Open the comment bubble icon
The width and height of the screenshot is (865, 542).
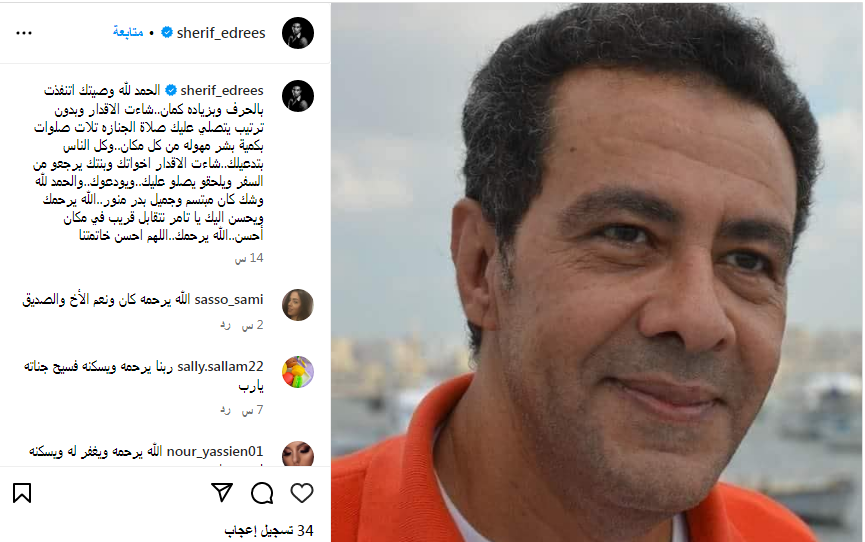click(x=262, y=493)
